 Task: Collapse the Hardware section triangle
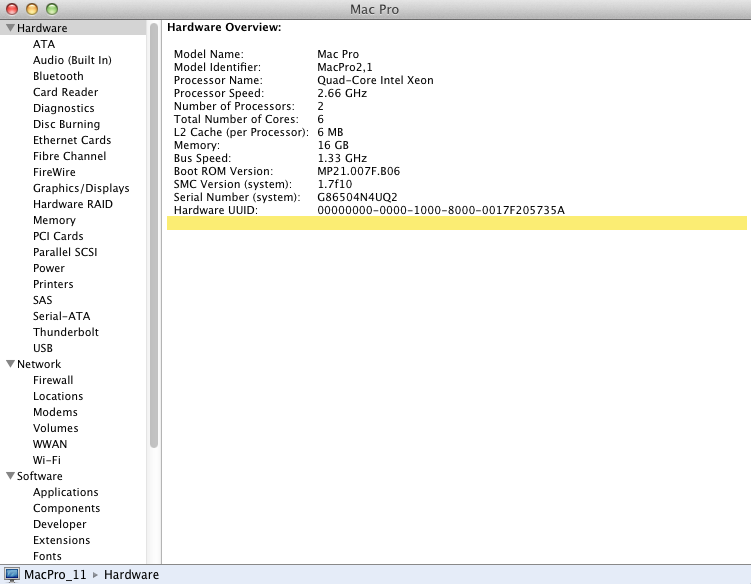click(x=10, y=28)
